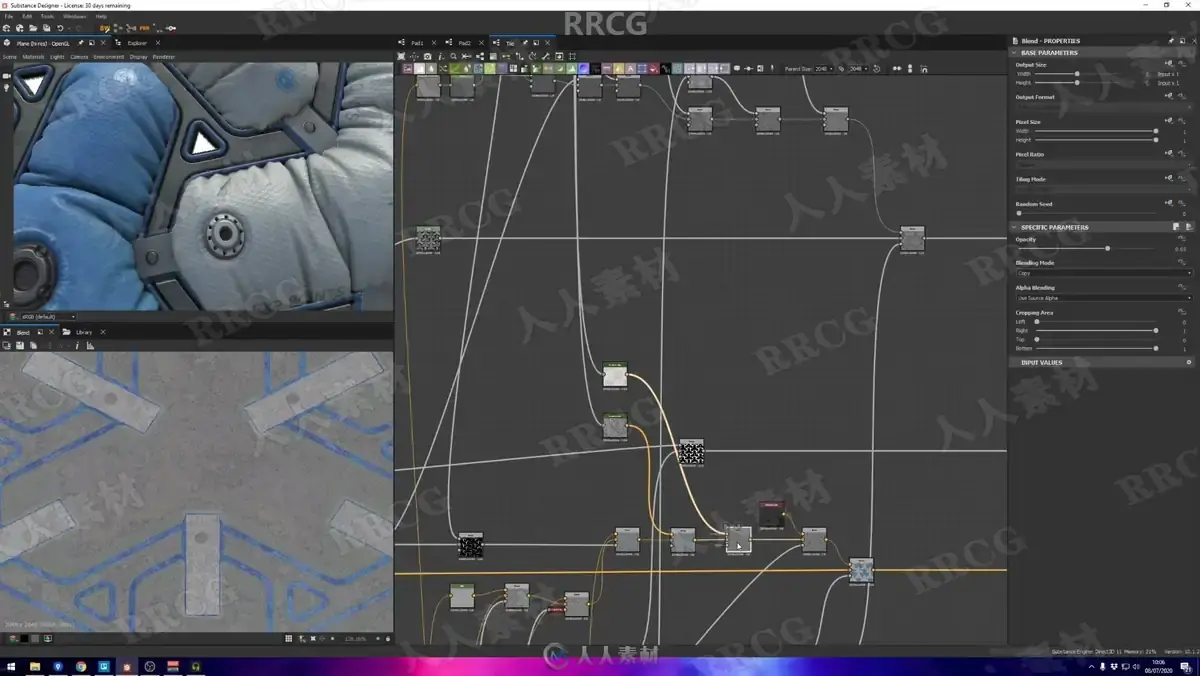Select the blue pattern output node
Image resolution: width=1200 pixels, height=676 pixels.
point(861,571)
